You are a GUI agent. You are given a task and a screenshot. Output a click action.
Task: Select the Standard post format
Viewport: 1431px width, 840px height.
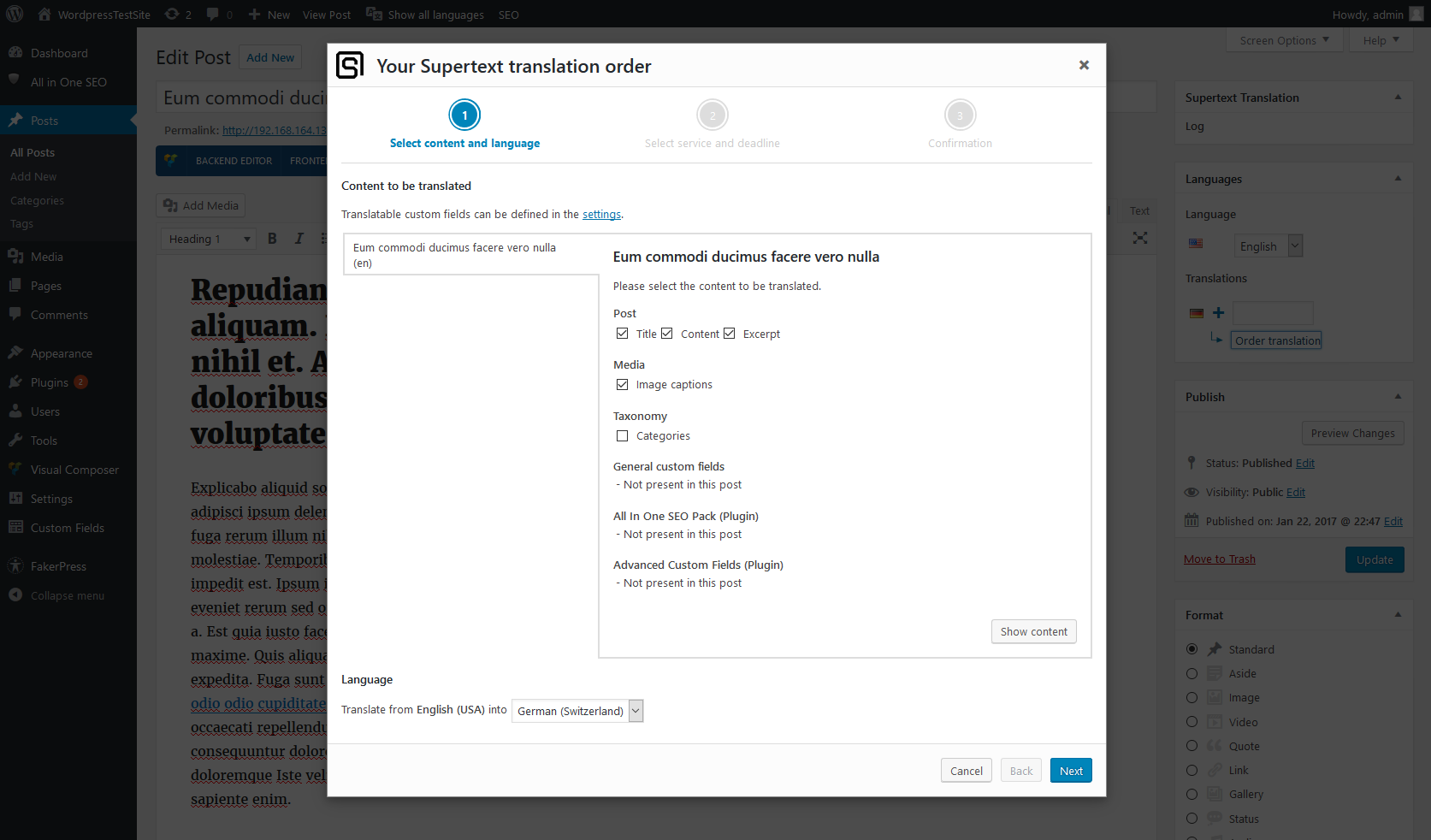click(1192, 649)
